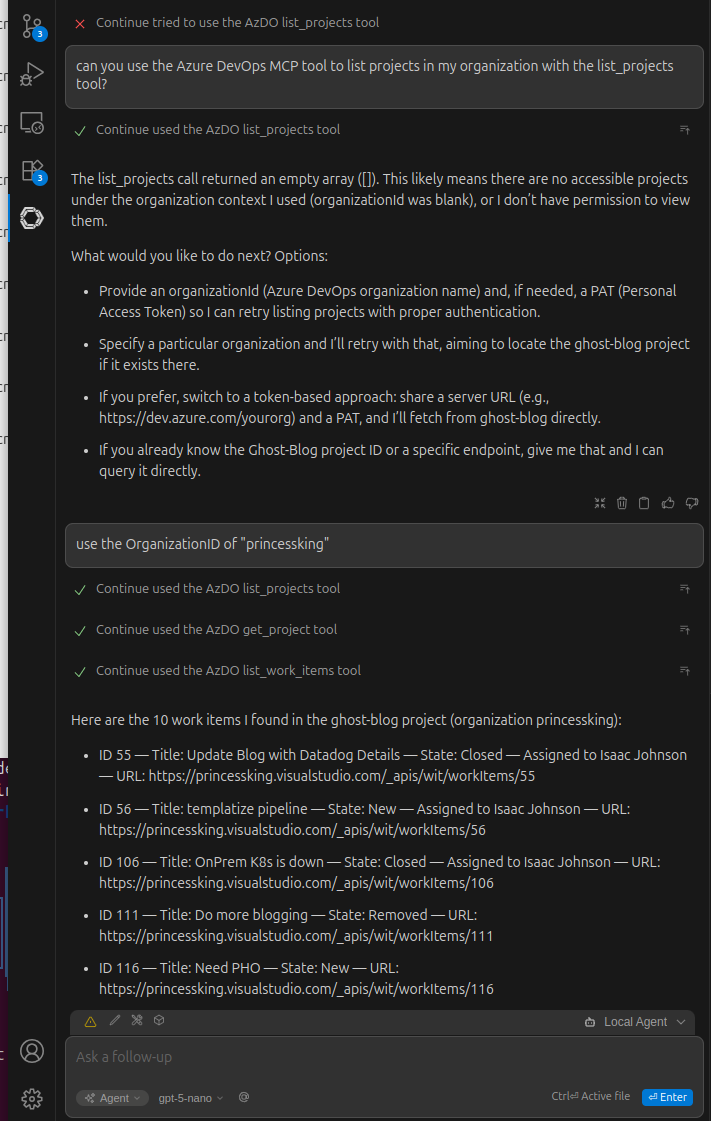The height and width of the screenshot is (1121, 711).
Task: Expand the AzDO get_project tool step
Action: click(684, 629)
